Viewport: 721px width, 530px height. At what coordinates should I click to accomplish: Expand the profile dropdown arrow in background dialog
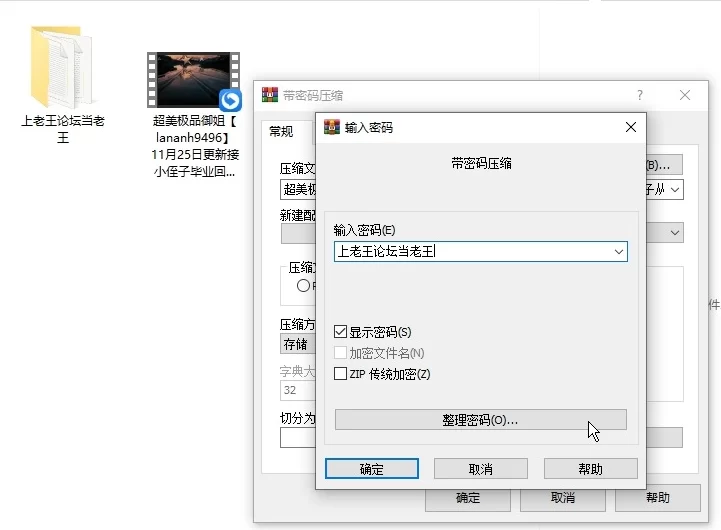675,233
